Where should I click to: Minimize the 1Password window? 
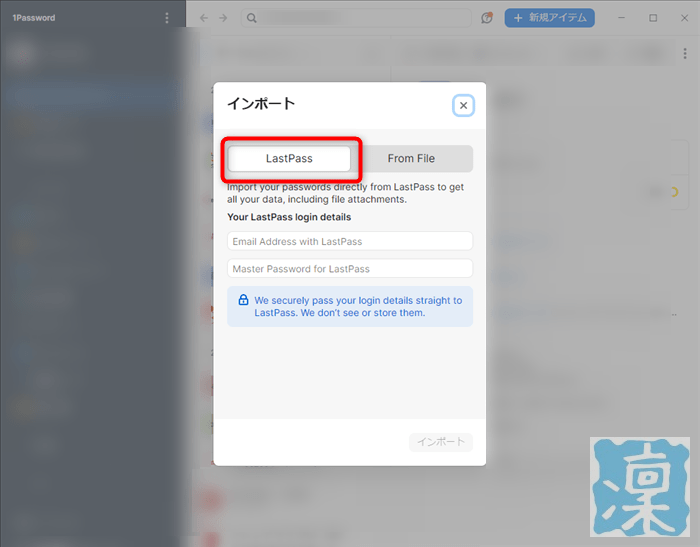(x=621, y=18)
